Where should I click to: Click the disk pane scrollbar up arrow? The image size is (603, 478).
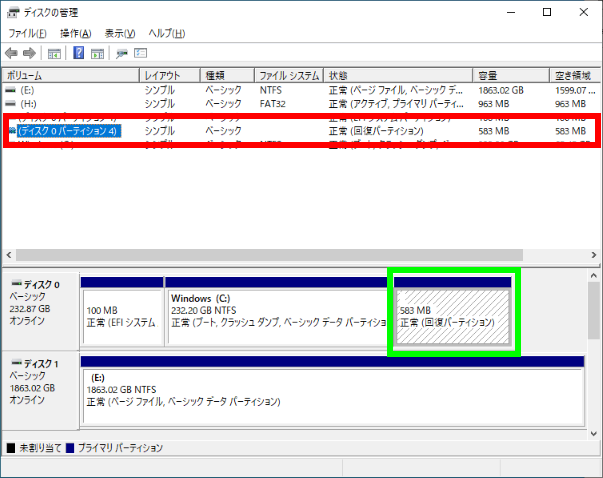pos(593,276)
